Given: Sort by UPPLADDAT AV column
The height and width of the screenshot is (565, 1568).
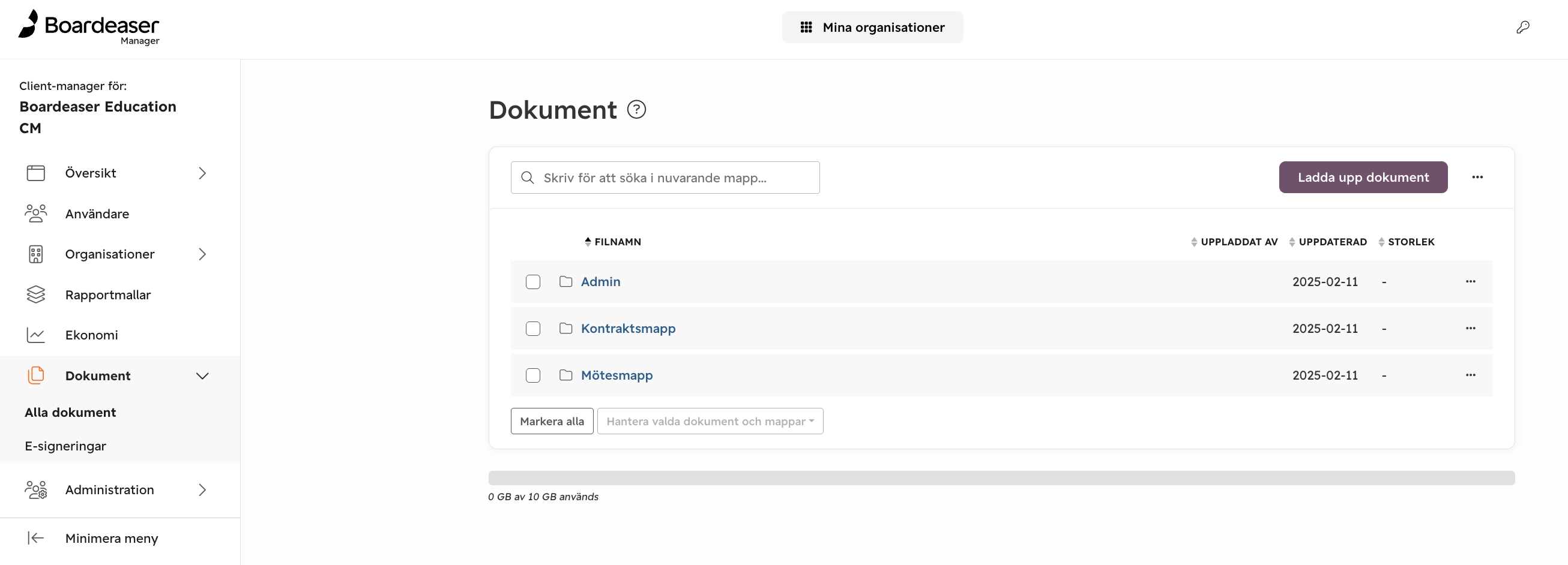Looking at the screenshot, I should 1234,242.
